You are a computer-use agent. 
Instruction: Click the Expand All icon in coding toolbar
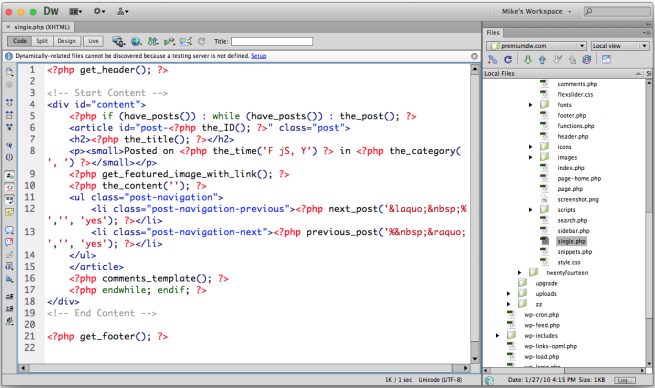click(x=9, y=127)
